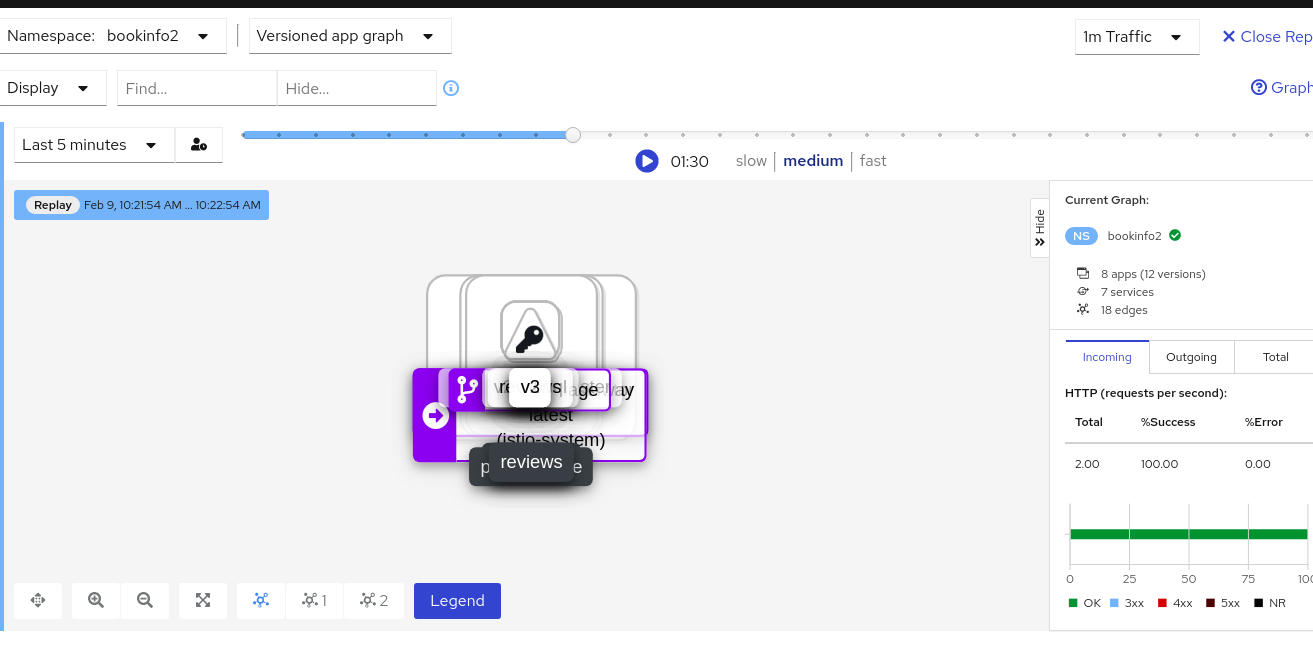This screenshot has width=1313, height=662.
Task: Switch to the Total tab
Action: click(1275, 357)
